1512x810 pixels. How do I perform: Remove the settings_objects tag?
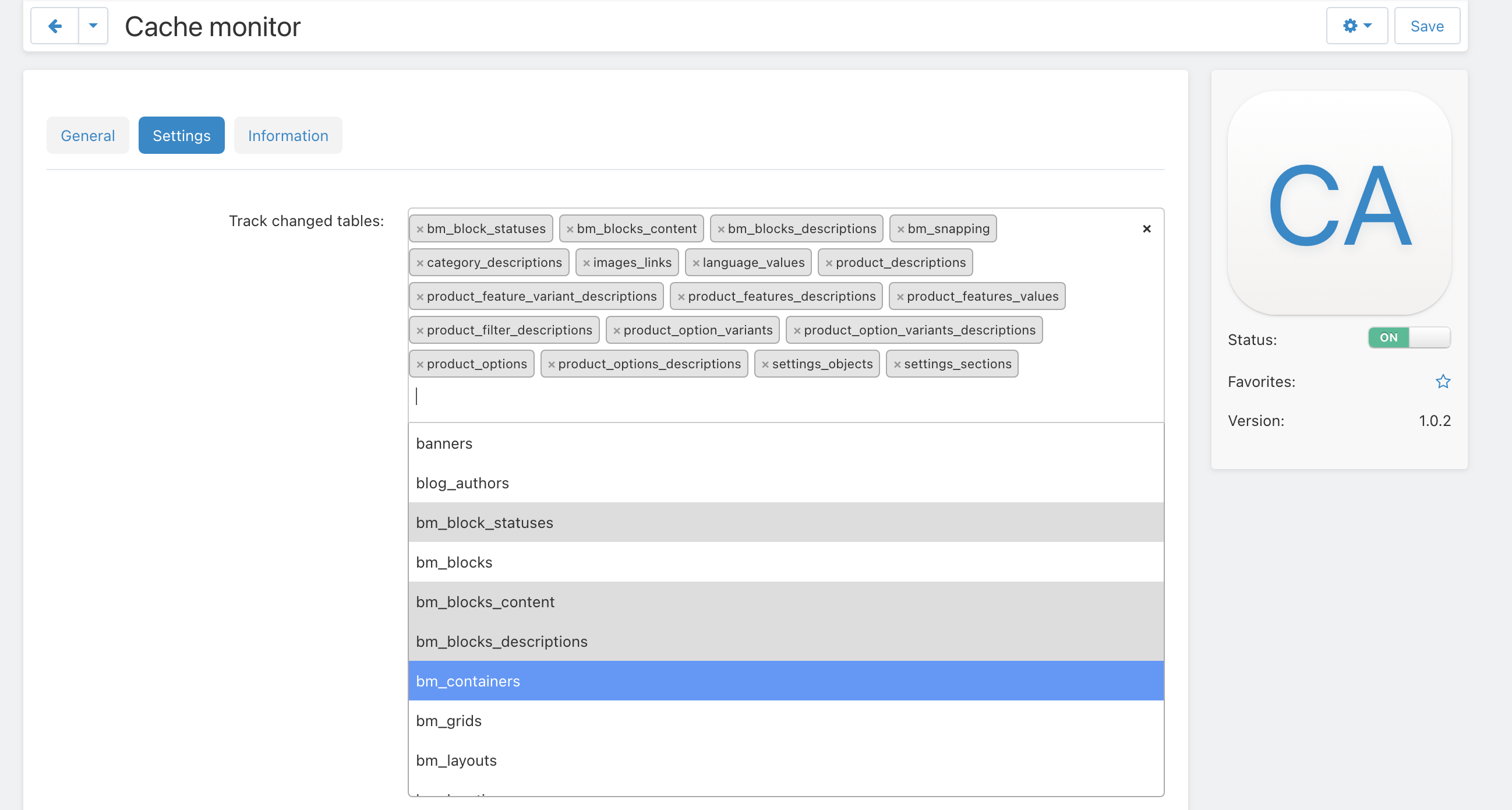tap(764, 364)
